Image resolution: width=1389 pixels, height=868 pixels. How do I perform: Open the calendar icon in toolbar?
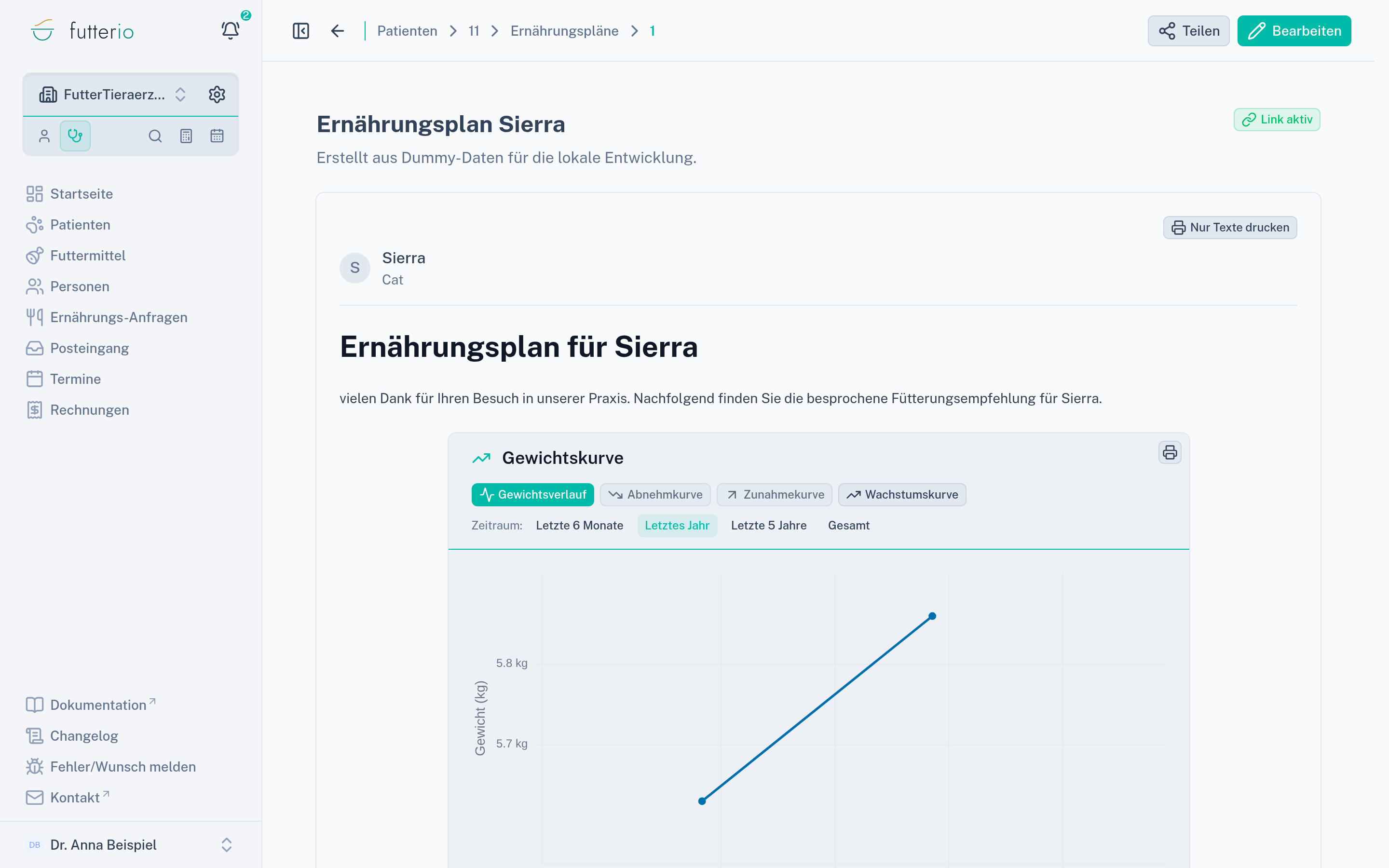(x=217, y=136)
